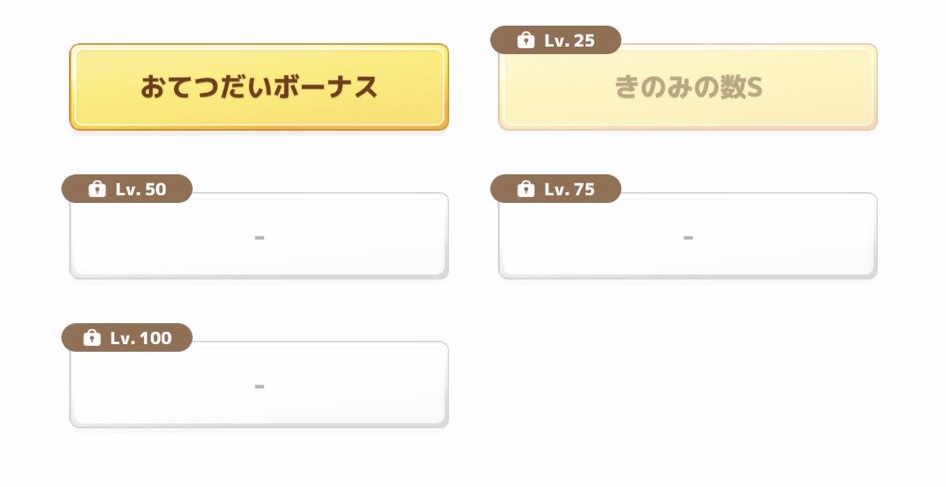This screenshot has height=487, width=946.
Task: Click the lock icon beside Lv. 50
Action: pyautogui.click(x=97, y=189)
